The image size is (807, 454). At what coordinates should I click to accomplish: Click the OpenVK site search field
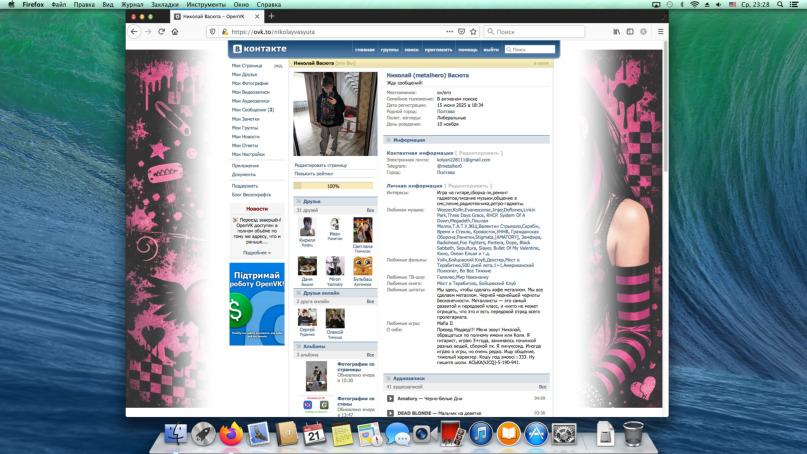(530, 49)
